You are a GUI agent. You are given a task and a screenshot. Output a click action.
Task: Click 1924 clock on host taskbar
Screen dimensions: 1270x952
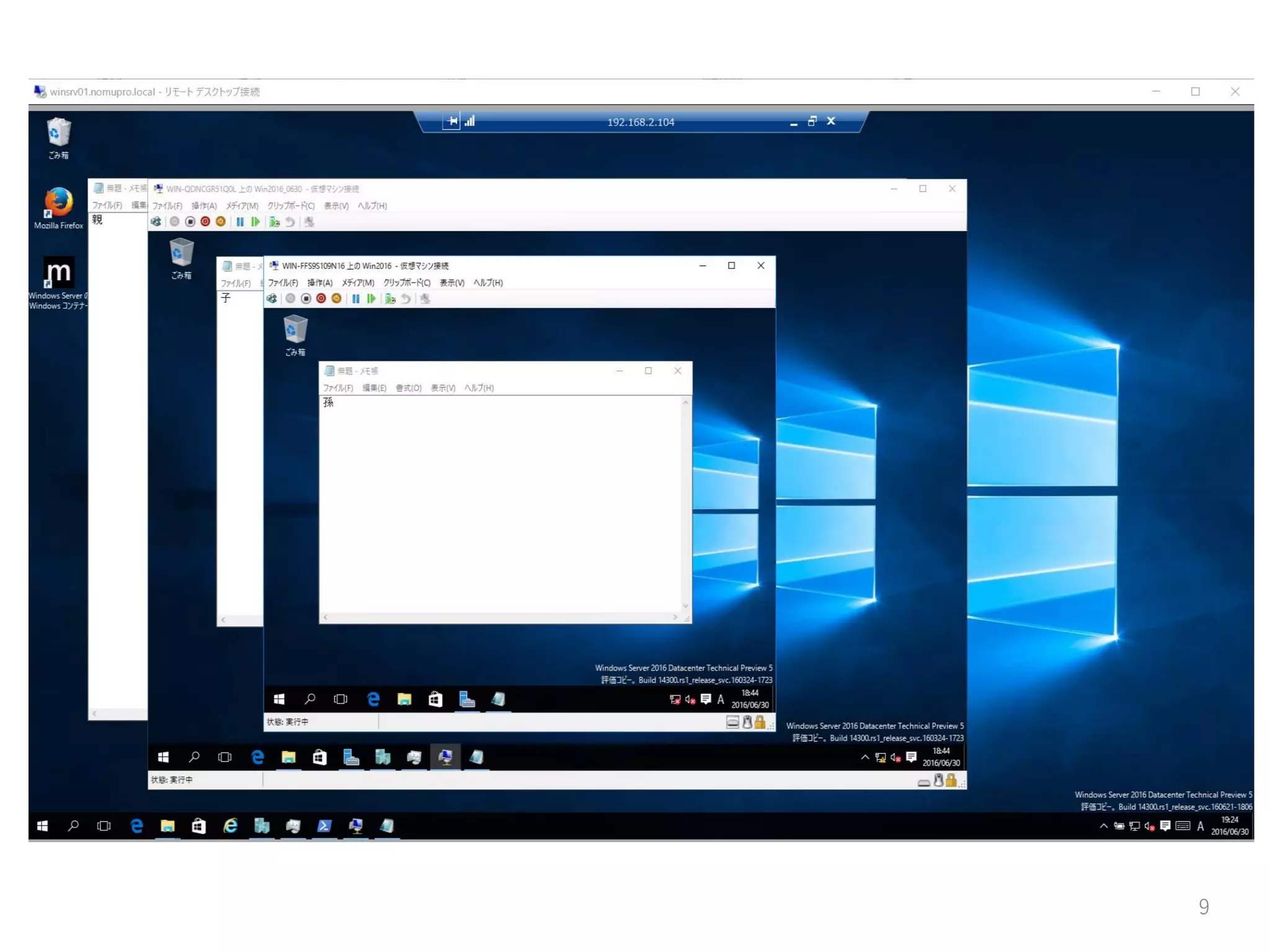coord(1229,826)
